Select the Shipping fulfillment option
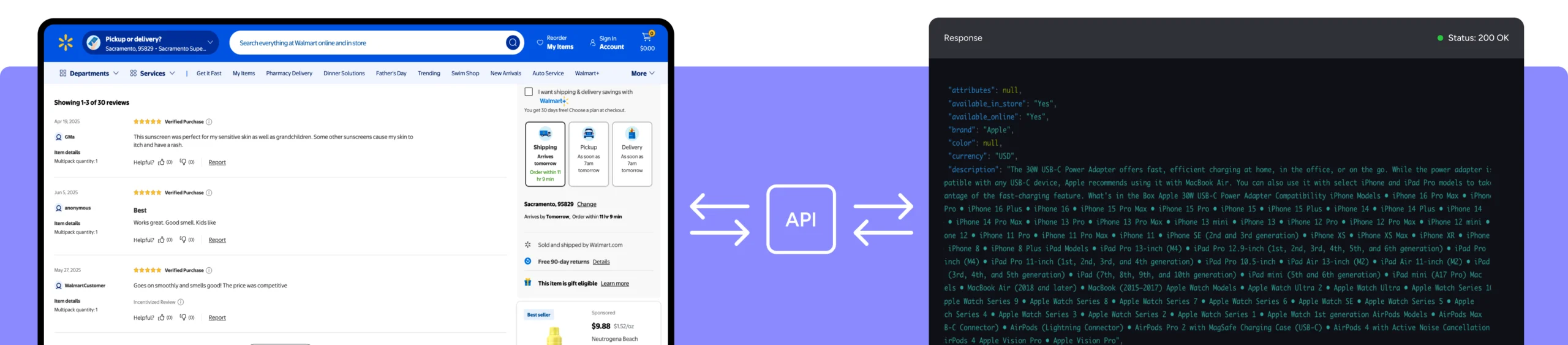This screenshot has height=345, width=1568. [x=545, y=154]
